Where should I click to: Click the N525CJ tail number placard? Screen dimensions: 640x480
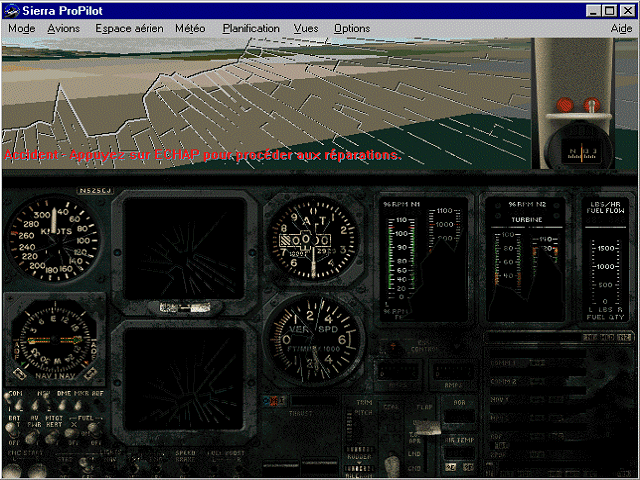pyautogui.click(x=95, y=191)
